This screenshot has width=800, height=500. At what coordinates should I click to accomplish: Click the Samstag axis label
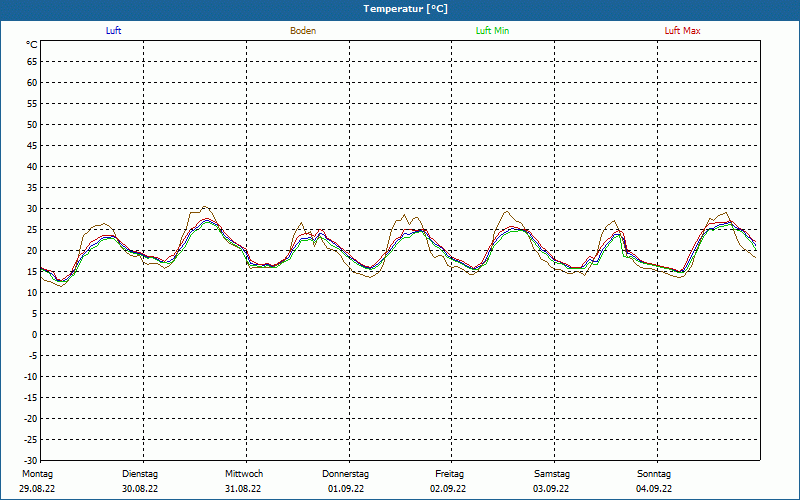[552, 474]
